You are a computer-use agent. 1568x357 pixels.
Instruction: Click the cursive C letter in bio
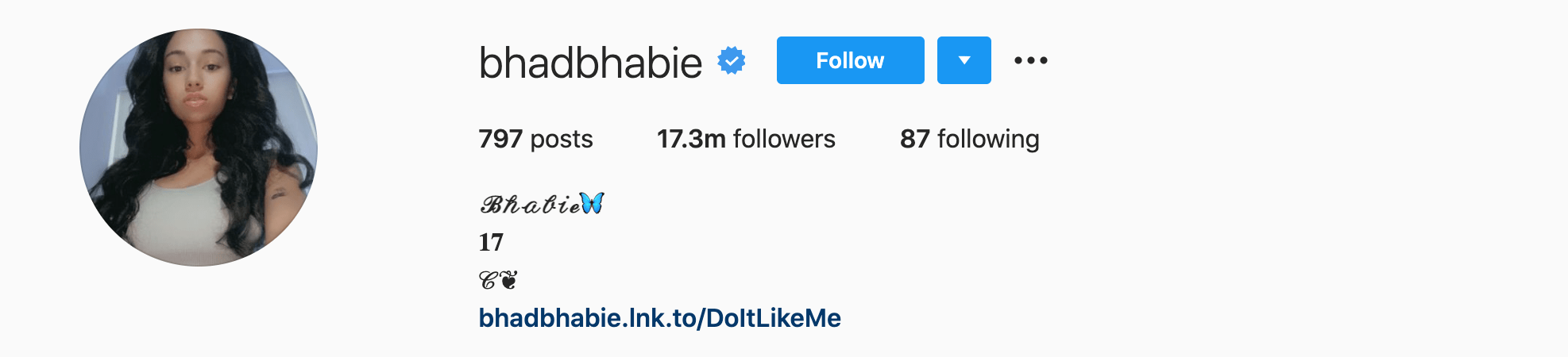pos(489,280)
